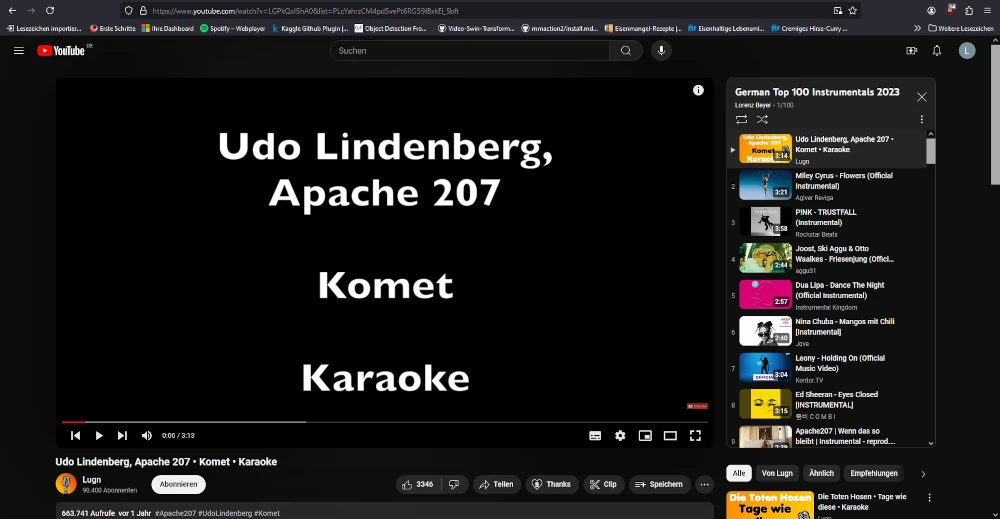Screen dimensions: 1000x519
Task: Subscribe with the Abonnieren button
Action: click(179, 485)
